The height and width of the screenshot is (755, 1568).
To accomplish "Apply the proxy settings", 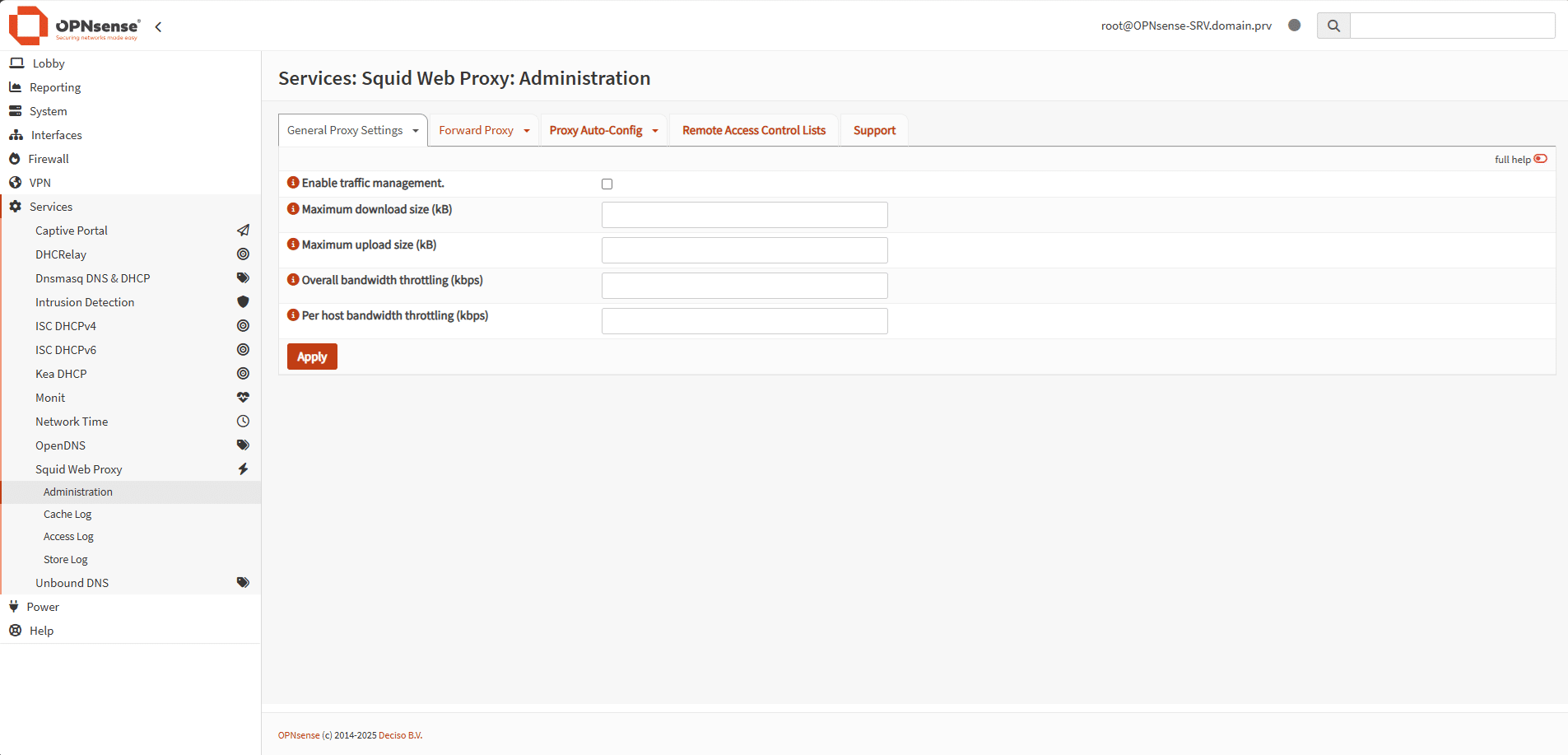I will click(x=312, y=357).
